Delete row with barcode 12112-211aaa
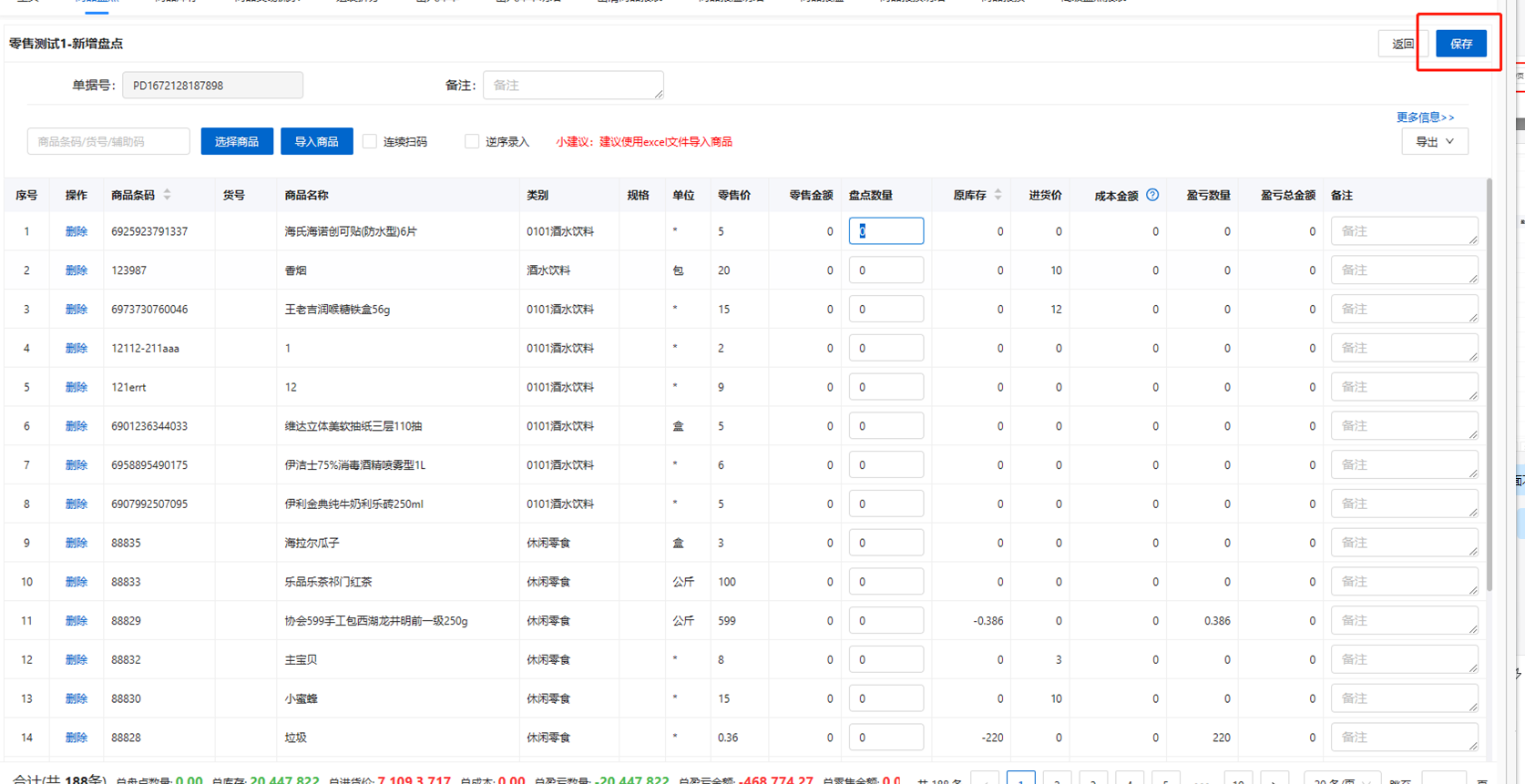This screenshot has height=784, width=1525. pos(77,348)
